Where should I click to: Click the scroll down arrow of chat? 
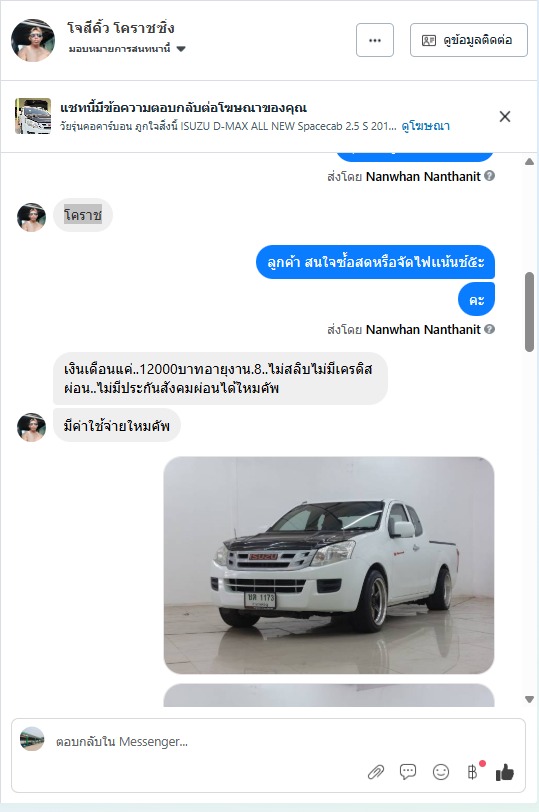(x=529, y=700)
